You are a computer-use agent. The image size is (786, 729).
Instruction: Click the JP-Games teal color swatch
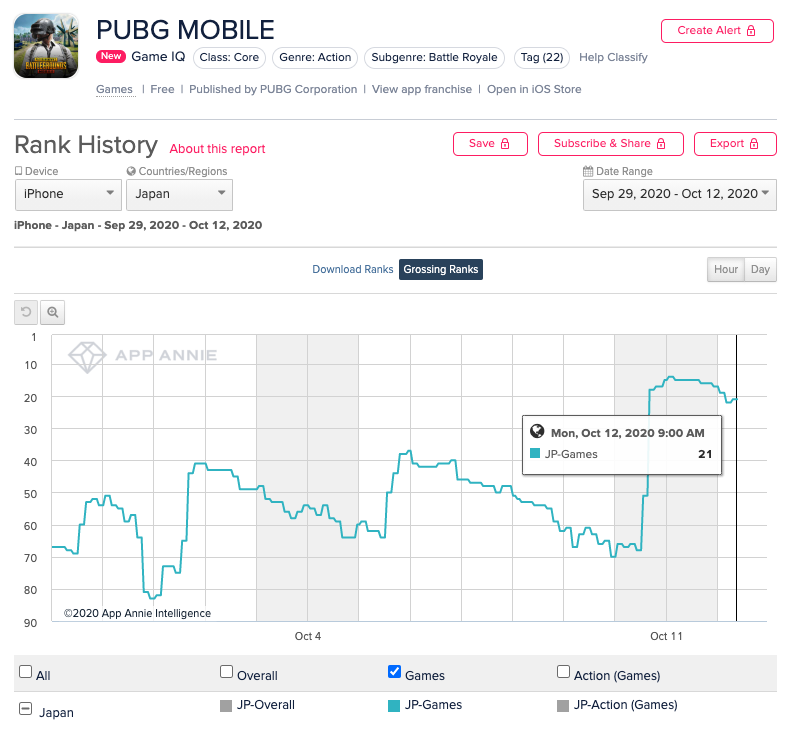click(394, 706)
